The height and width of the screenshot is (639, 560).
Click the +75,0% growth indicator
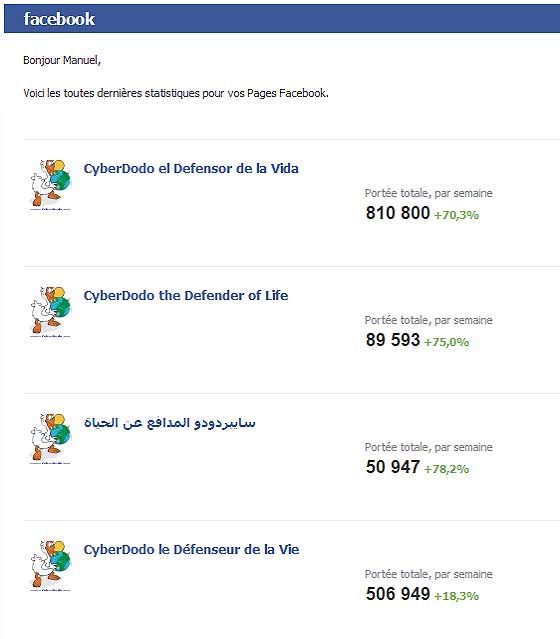(x=447, y=342)
